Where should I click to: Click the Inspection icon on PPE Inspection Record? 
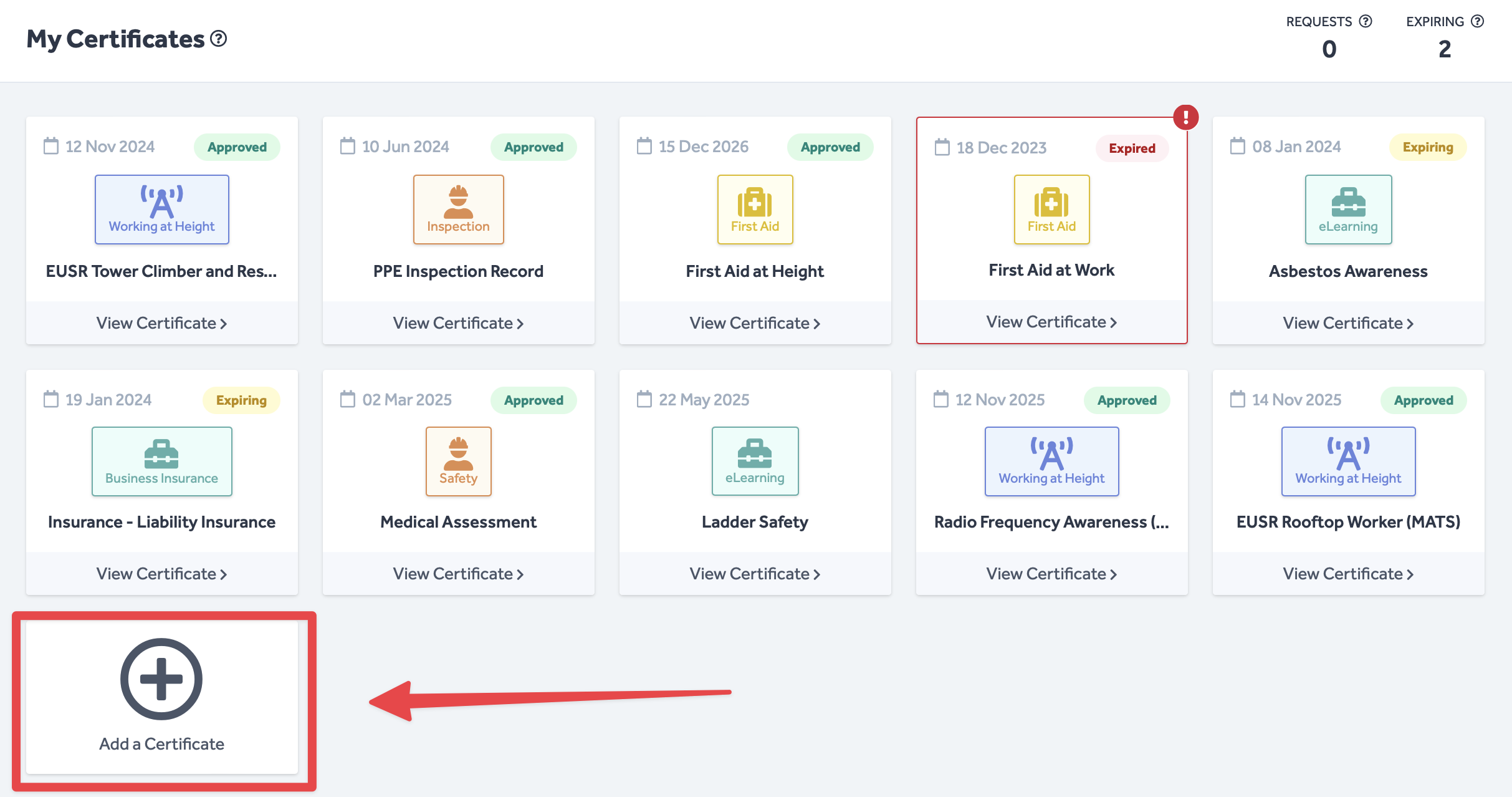(458, 210)
